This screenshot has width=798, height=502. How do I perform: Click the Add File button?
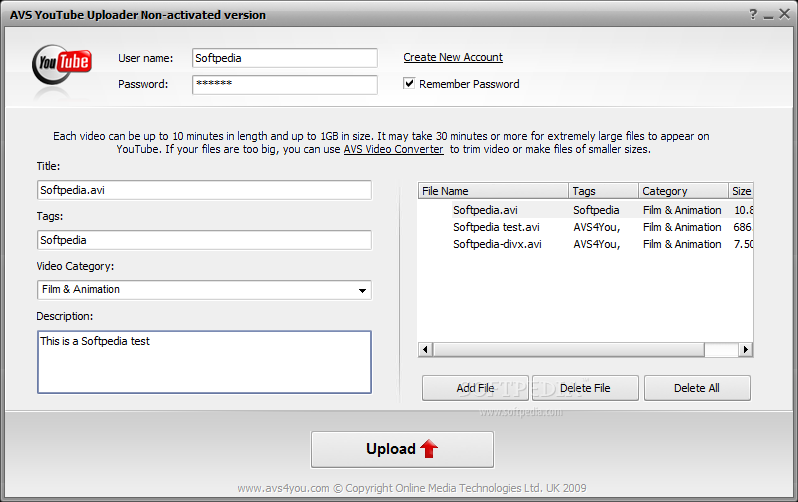(475, 388)
